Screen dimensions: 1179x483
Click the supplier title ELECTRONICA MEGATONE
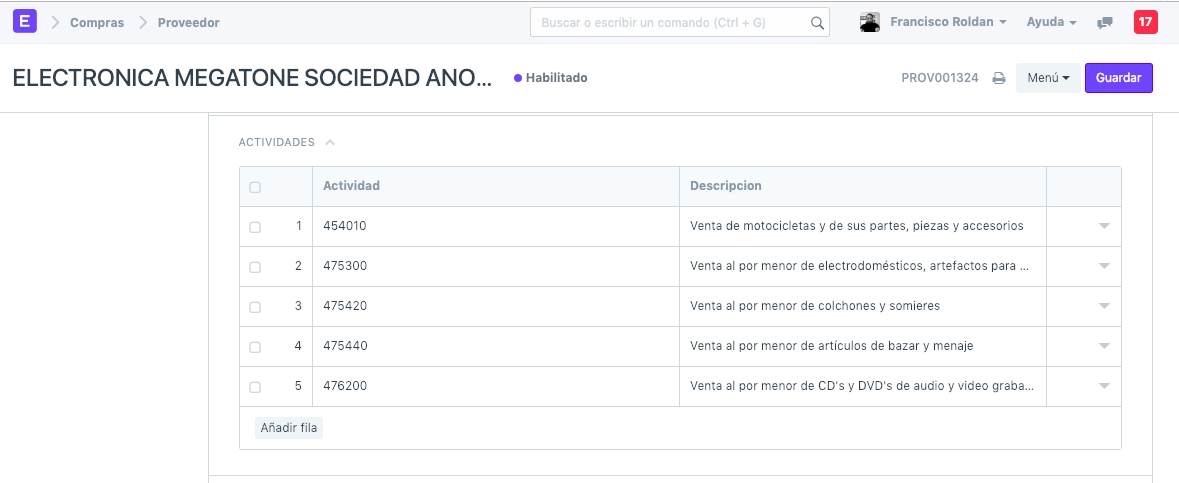coord(252,77)
